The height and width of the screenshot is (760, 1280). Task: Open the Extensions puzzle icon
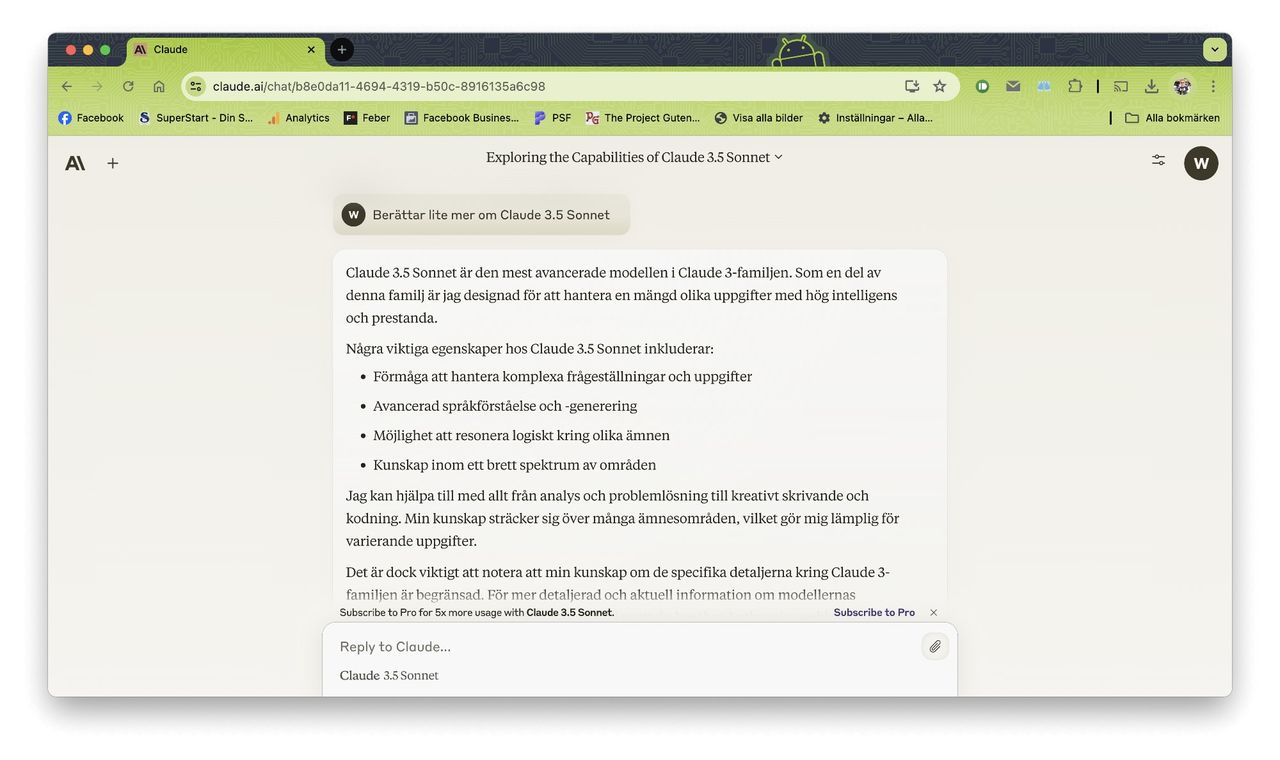[x=1075, y=86]
